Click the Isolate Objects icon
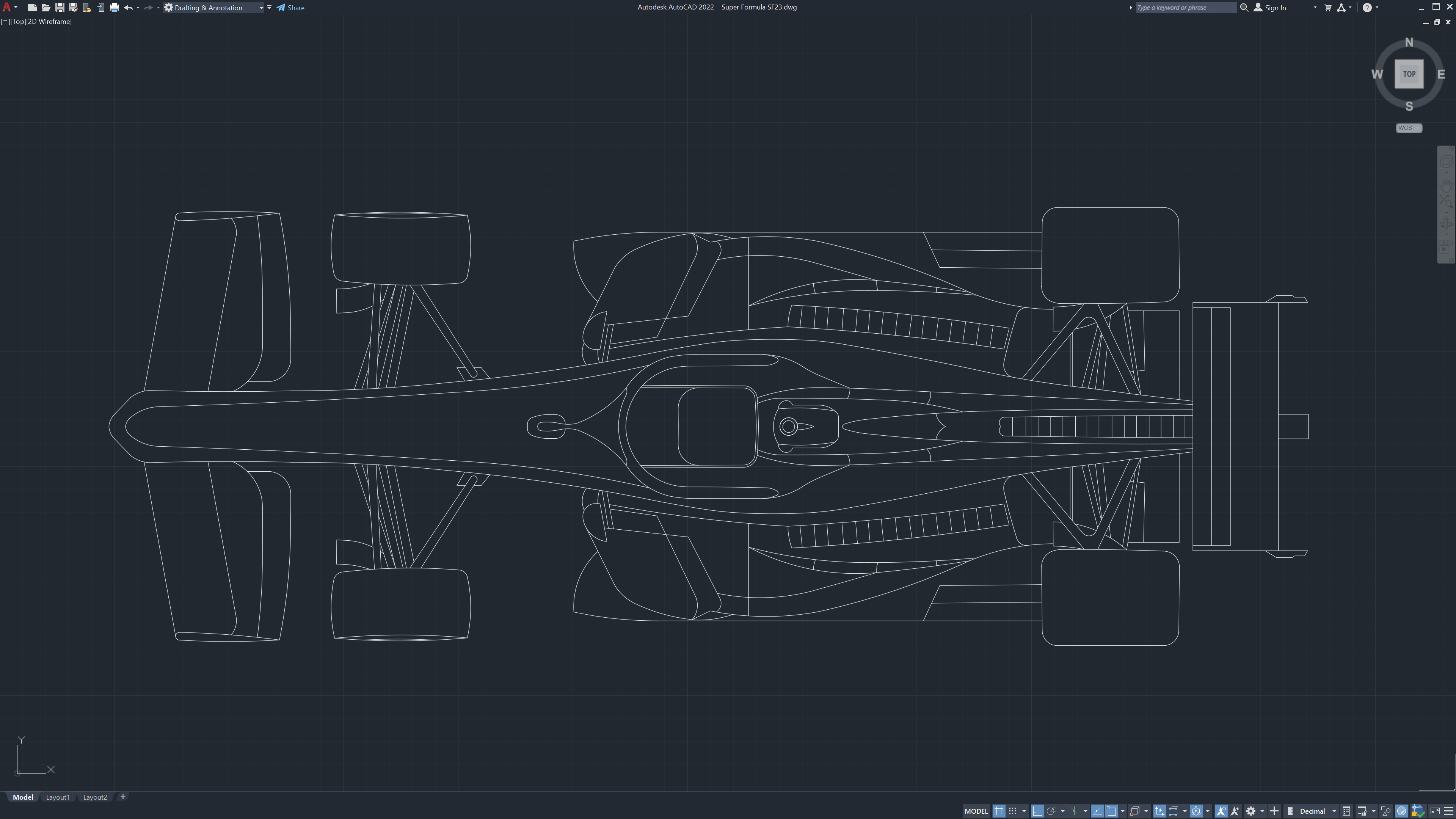The height and width of the screenshot is (819, 1456). pyautogui.click(x=1386, y=811)
